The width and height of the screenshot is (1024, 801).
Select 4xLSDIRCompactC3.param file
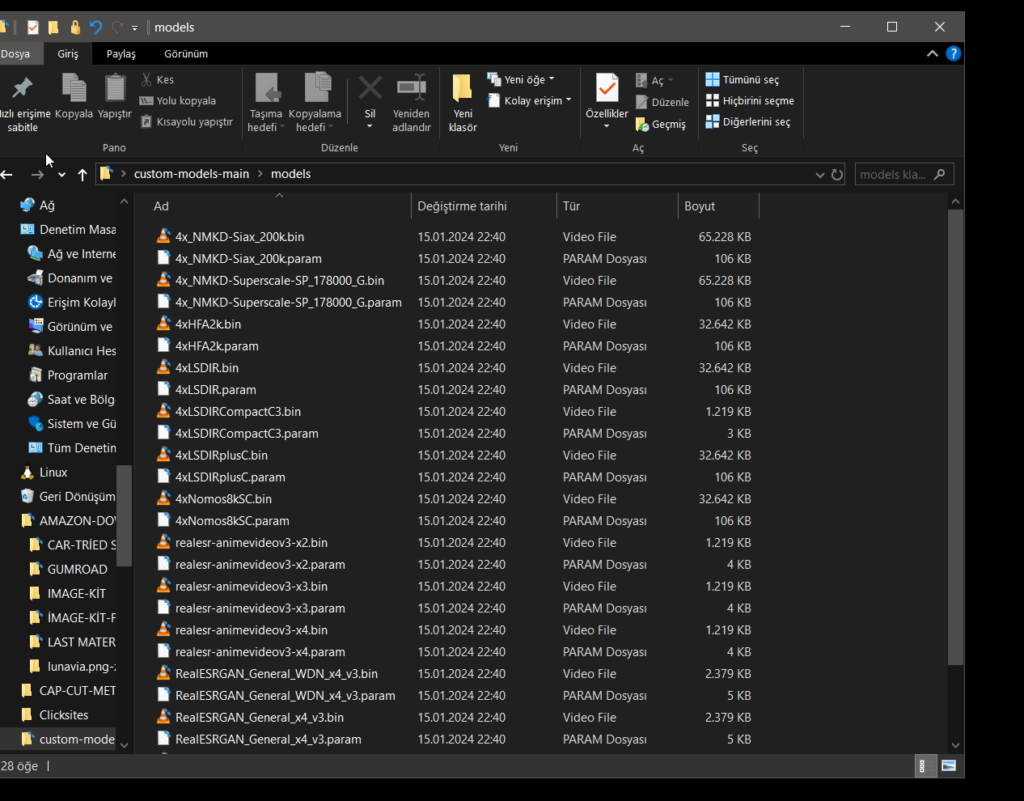(246, 433)
